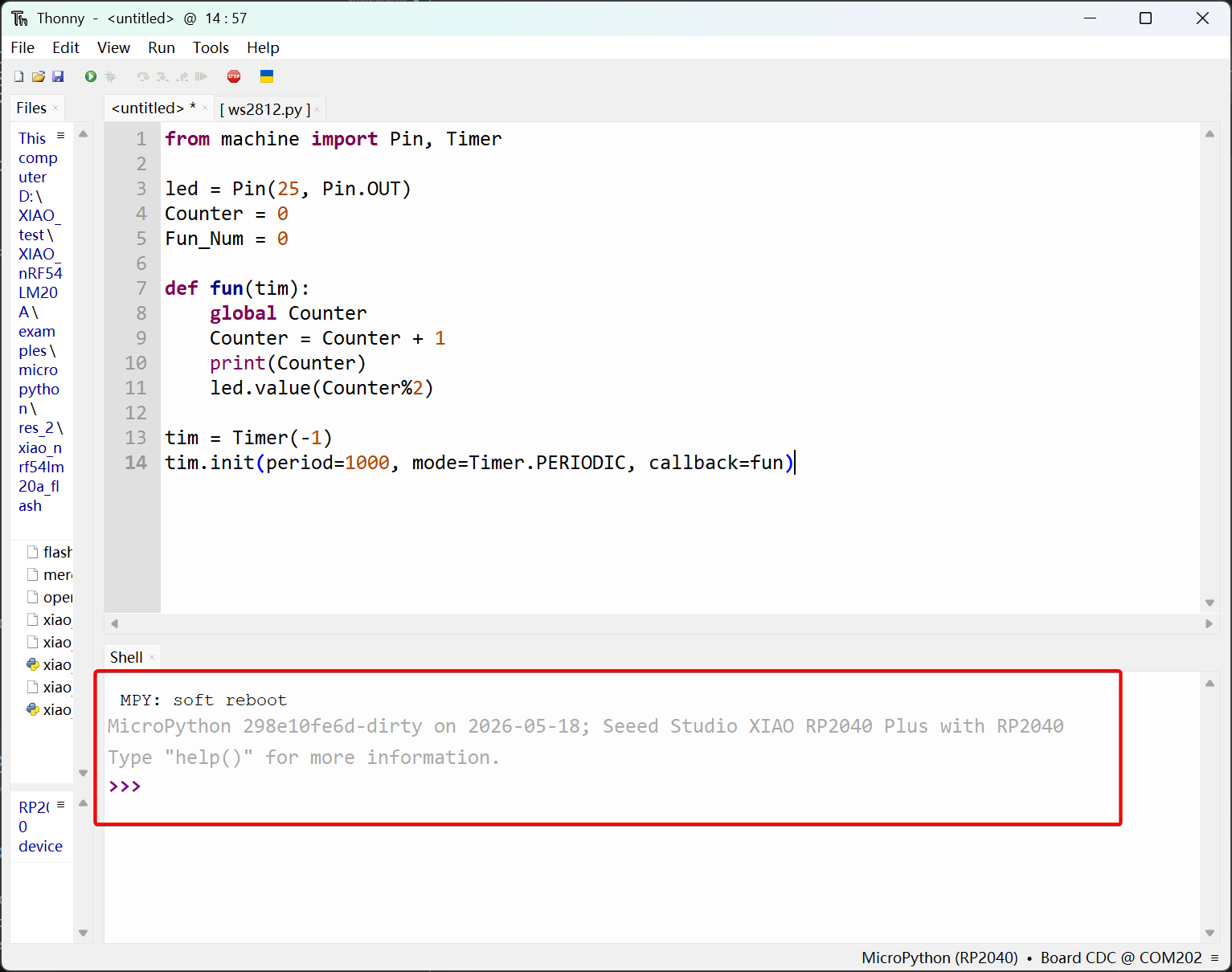
Task: Select the Files panel tab
Action: point(31,108)
